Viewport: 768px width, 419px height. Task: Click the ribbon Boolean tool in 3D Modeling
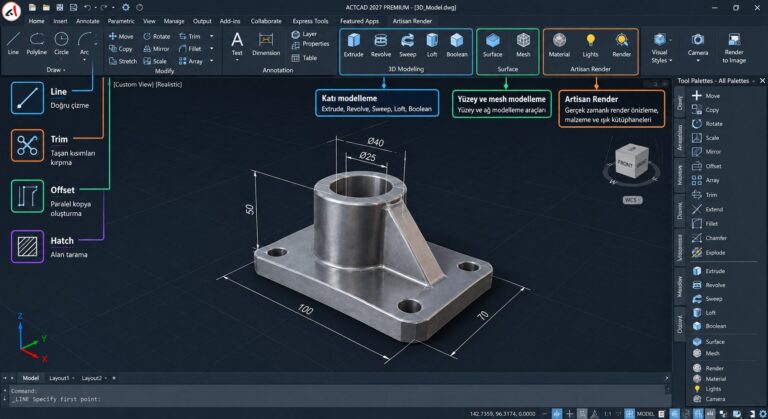click(457, 45)
